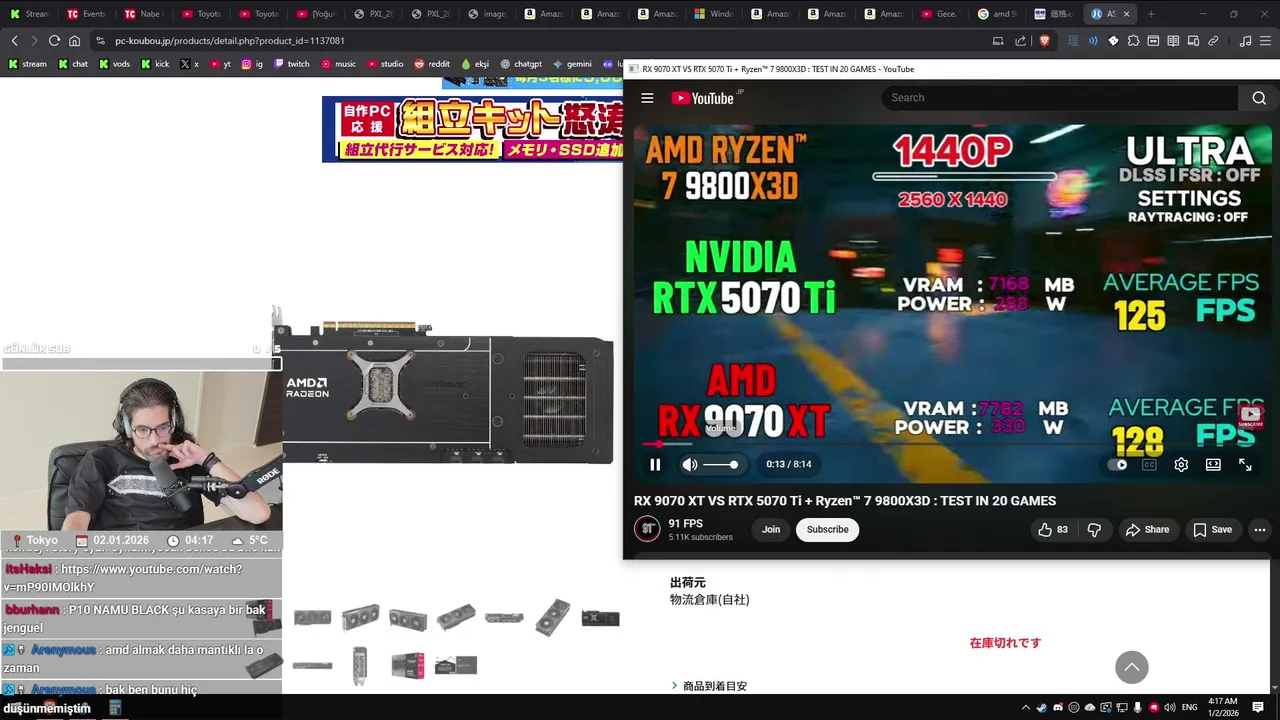
Task: Open the 91 FPS channel avatar
Action: 647,529
